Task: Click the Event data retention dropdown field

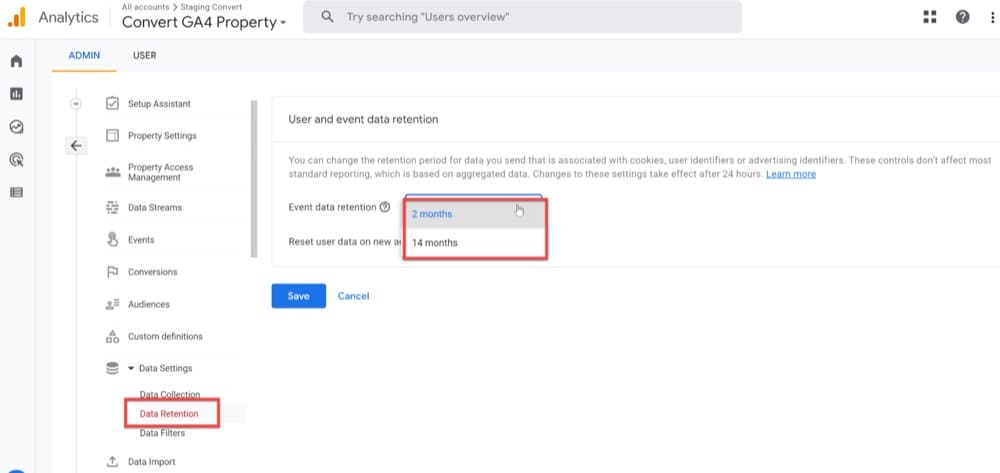Action: coord(473,196)
